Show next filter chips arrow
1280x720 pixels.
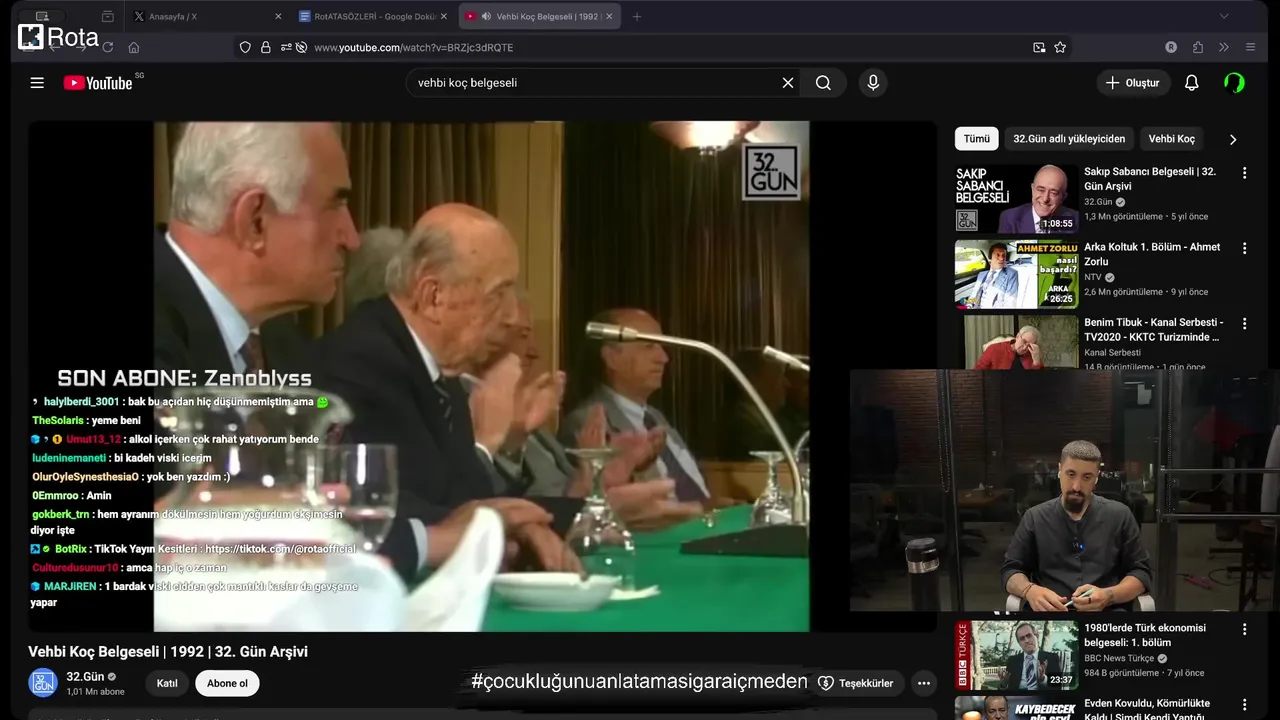(x=1232, y=139)
